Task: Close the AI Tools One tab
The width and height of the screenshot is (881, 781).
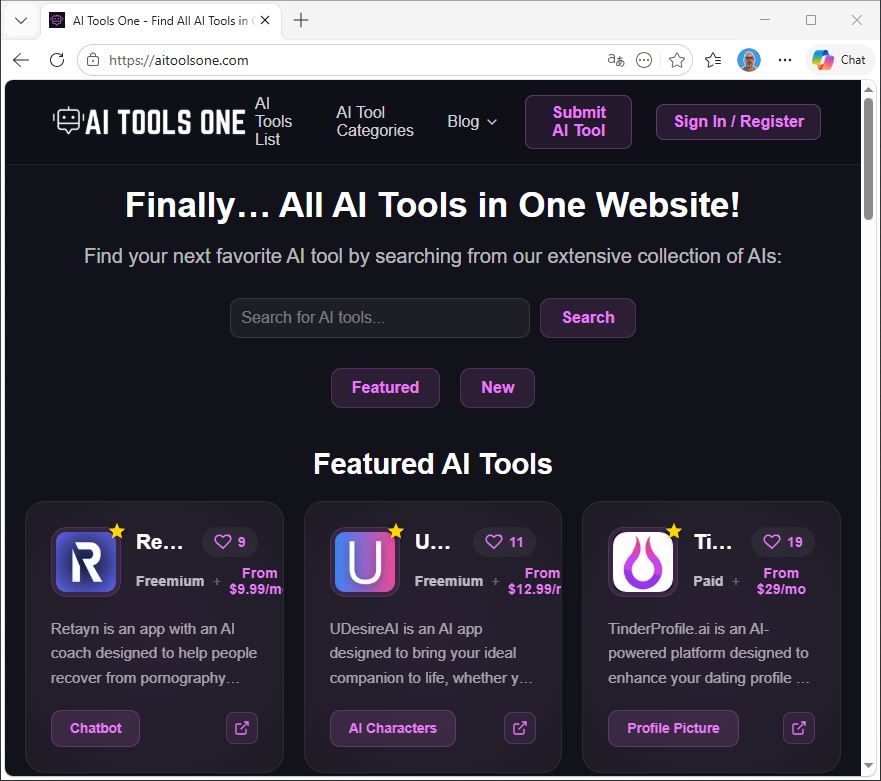Action: click(265, 20)
